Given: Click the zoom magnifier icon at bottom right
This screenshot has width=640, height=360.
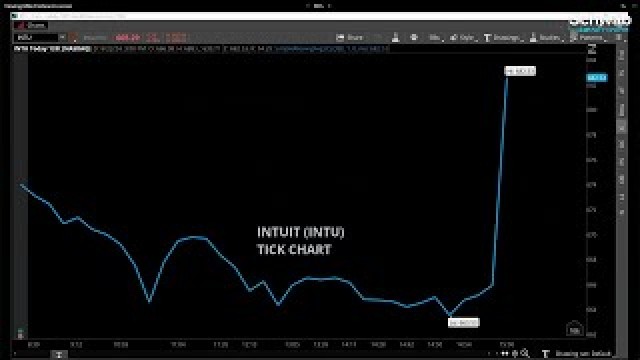Looking at the screenshot, I should tap(525, 353).
